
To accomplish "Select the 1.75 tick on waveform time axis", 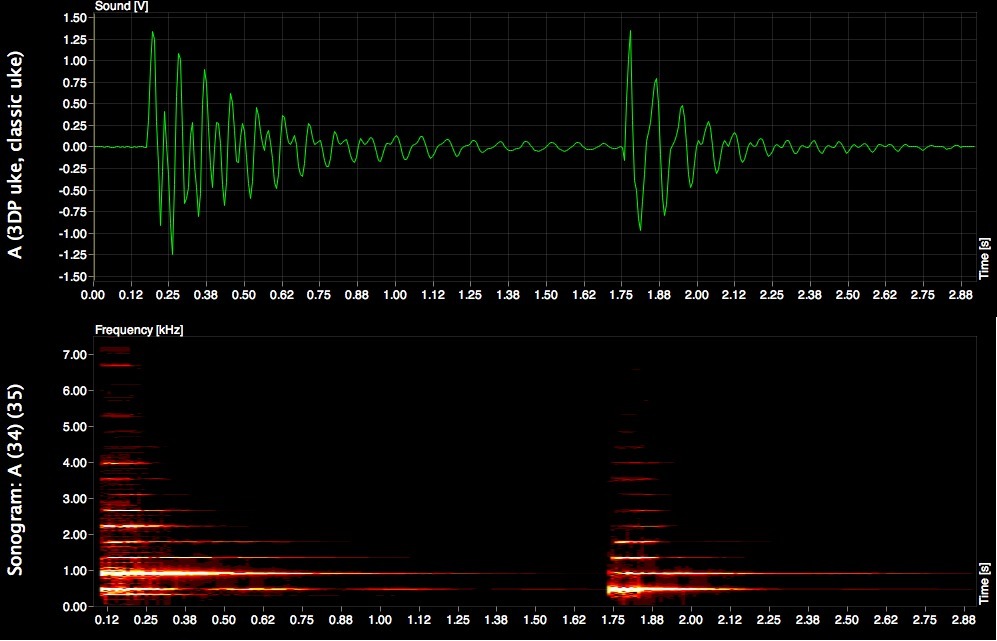I will pyautogui.click(x=622, y=297).
